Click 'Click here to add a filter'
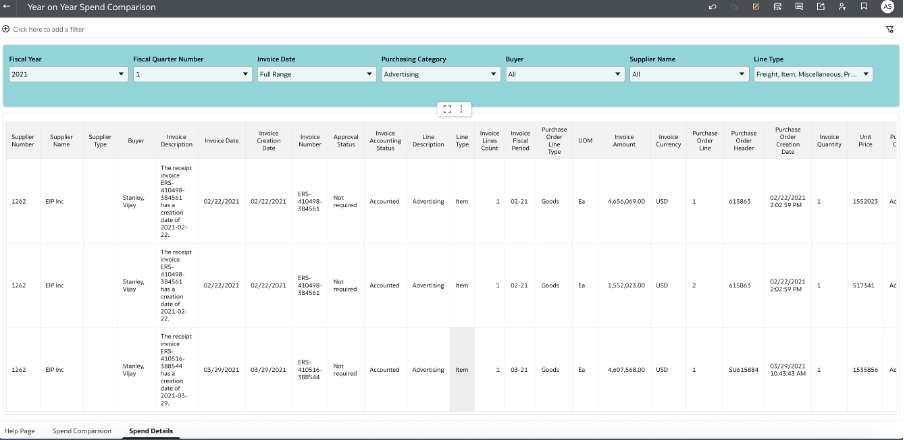 click(x=48, y=29)
